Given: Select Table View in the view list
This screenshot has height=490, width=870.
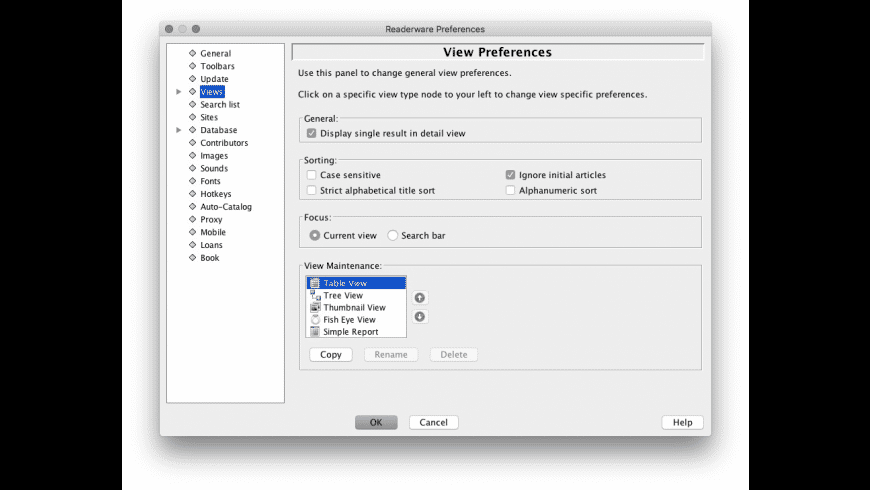Looking at the screenshot, I should [356, 283].
